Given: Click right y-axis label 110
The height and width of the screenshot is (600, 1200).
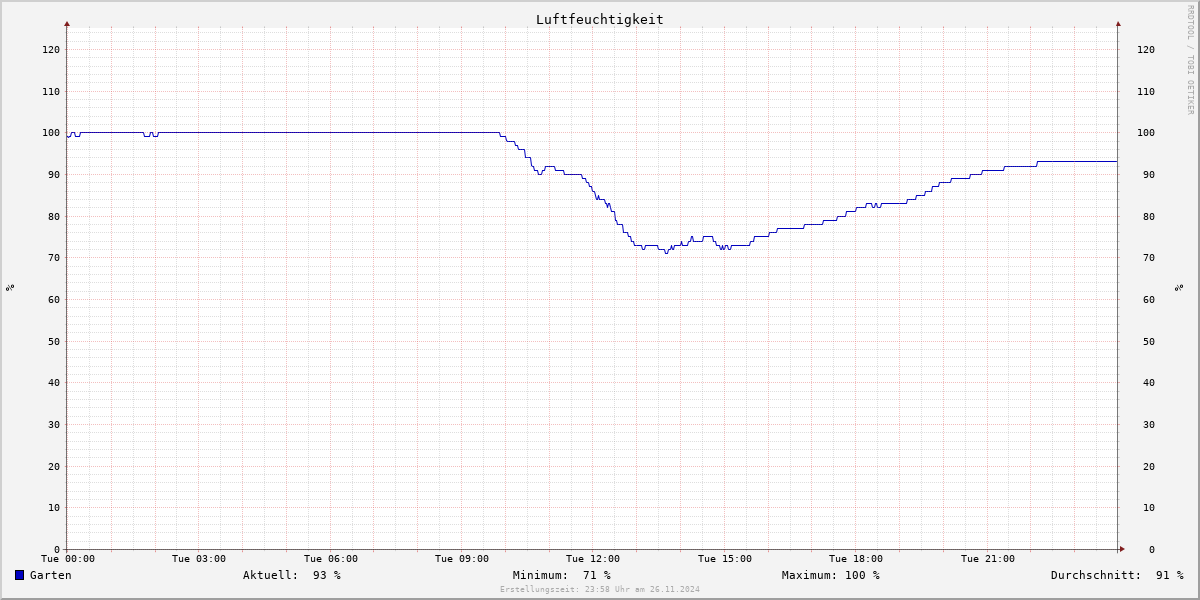Looking at the screenshot, I should click(x=1146, y=91).
